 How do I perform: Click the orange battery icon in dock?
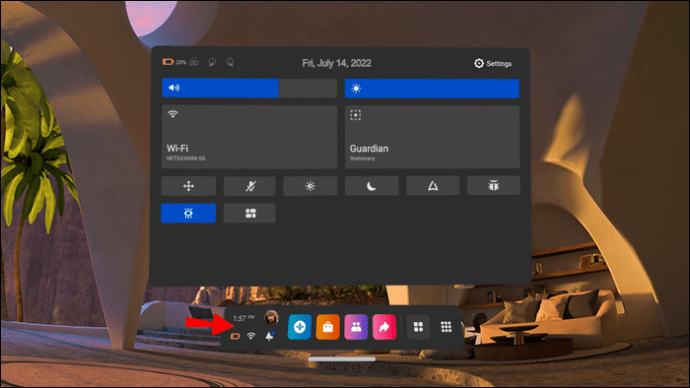pos(235,337)
